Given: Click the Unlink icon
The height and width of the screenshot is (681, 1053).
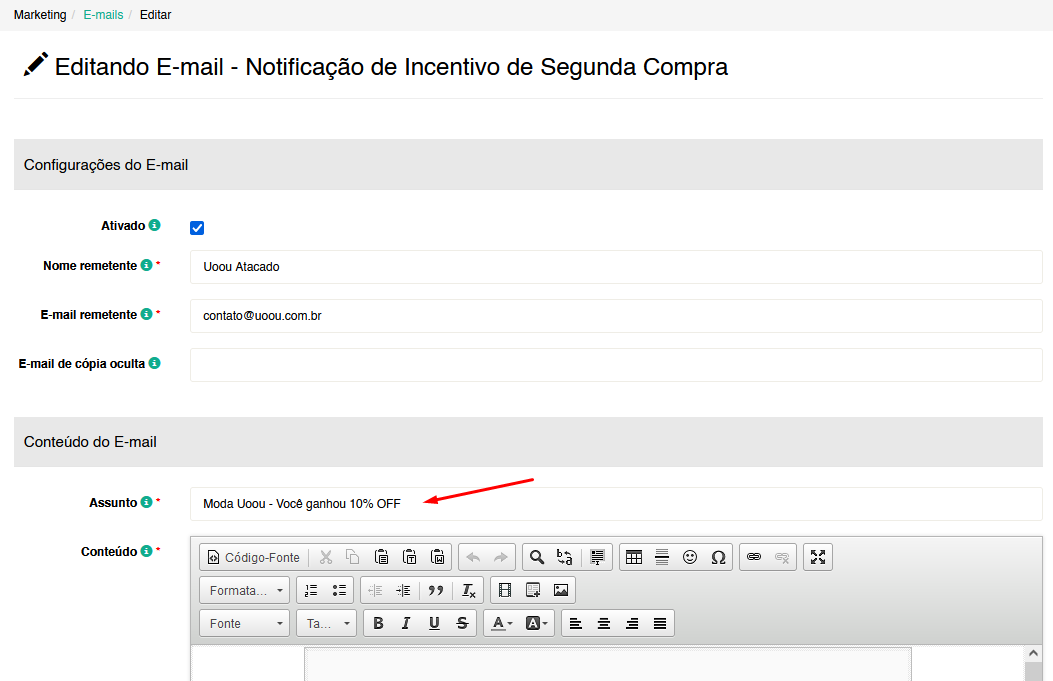Looking at the screenshot, I should click(x=782, y=557).
